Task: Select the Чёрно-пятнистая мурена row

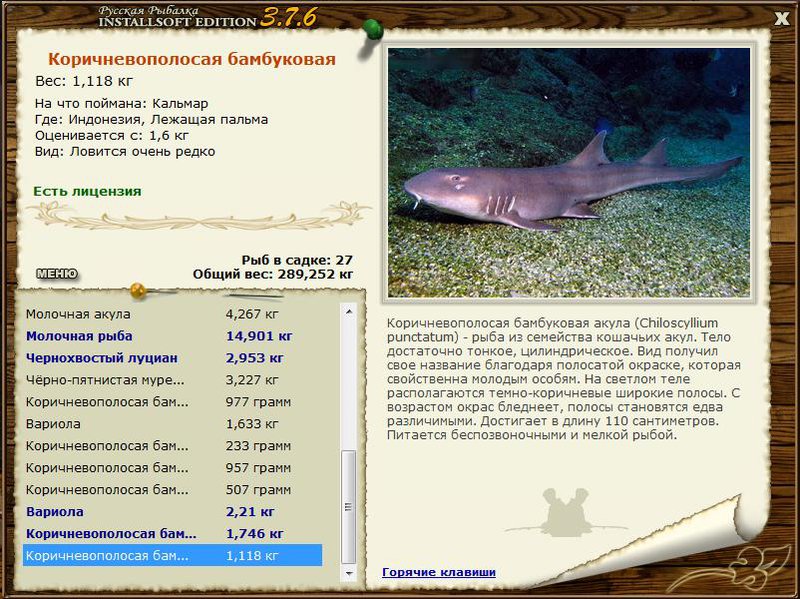Action: point(173,380)
